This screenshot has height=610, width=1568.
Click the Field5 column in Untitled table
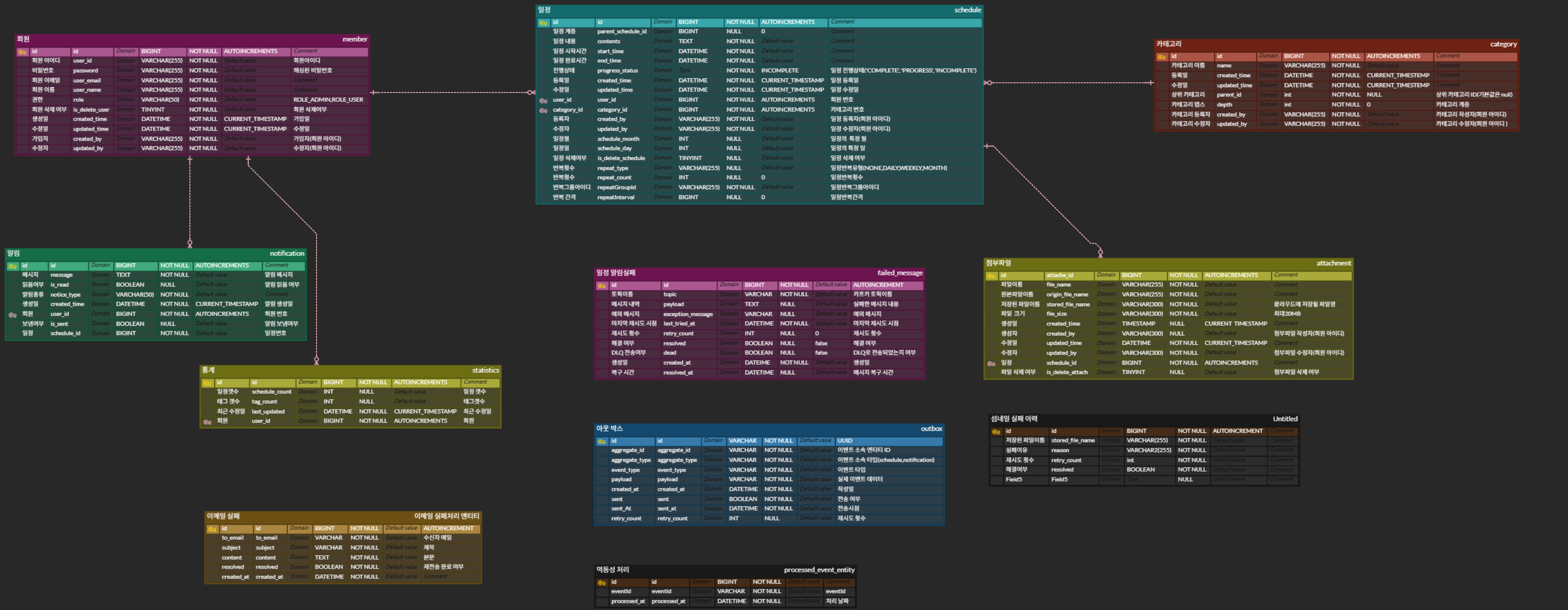click(x=1059, y=480)
